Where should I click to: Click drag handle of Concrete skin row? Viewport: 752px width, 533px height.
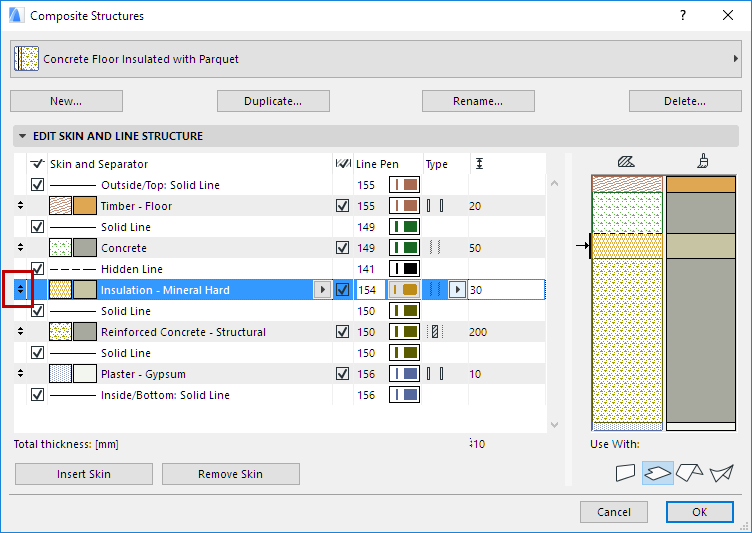coord(20,248)
